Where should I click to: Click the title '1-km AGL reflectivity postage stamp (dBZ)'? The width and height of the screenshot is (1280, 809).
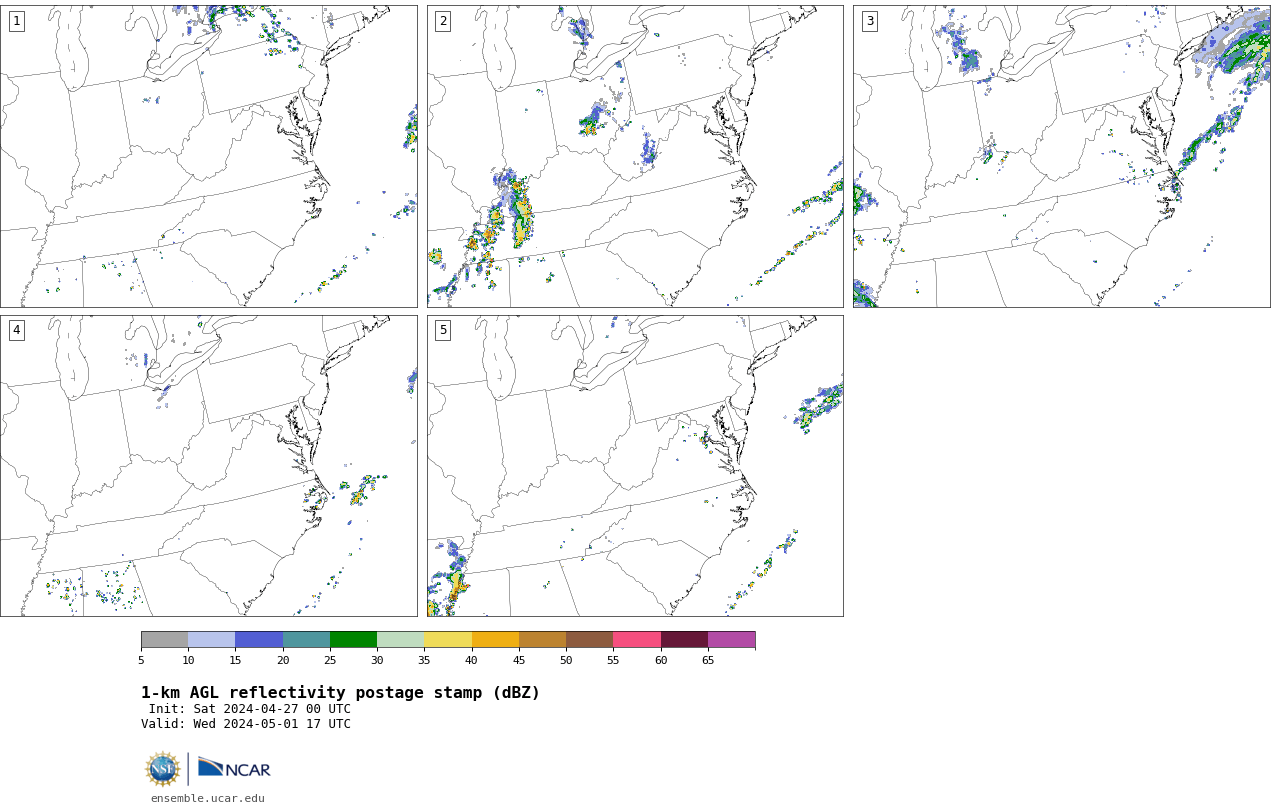tap(340, 693)
